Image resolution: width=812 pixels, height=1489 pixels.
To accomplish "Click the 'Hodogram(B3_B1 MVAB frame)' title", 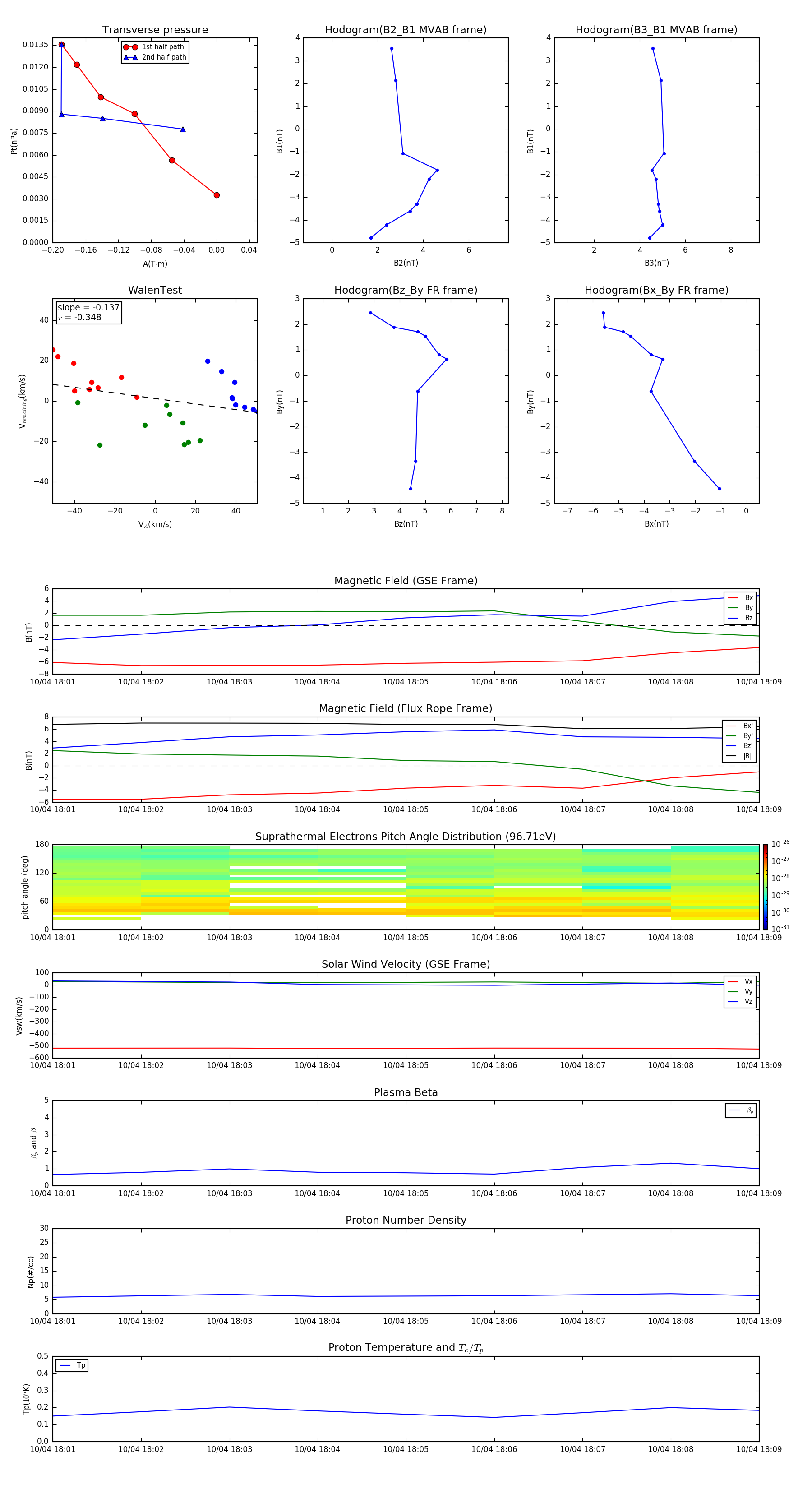I will pyautogui.click(x=656, y=30).
